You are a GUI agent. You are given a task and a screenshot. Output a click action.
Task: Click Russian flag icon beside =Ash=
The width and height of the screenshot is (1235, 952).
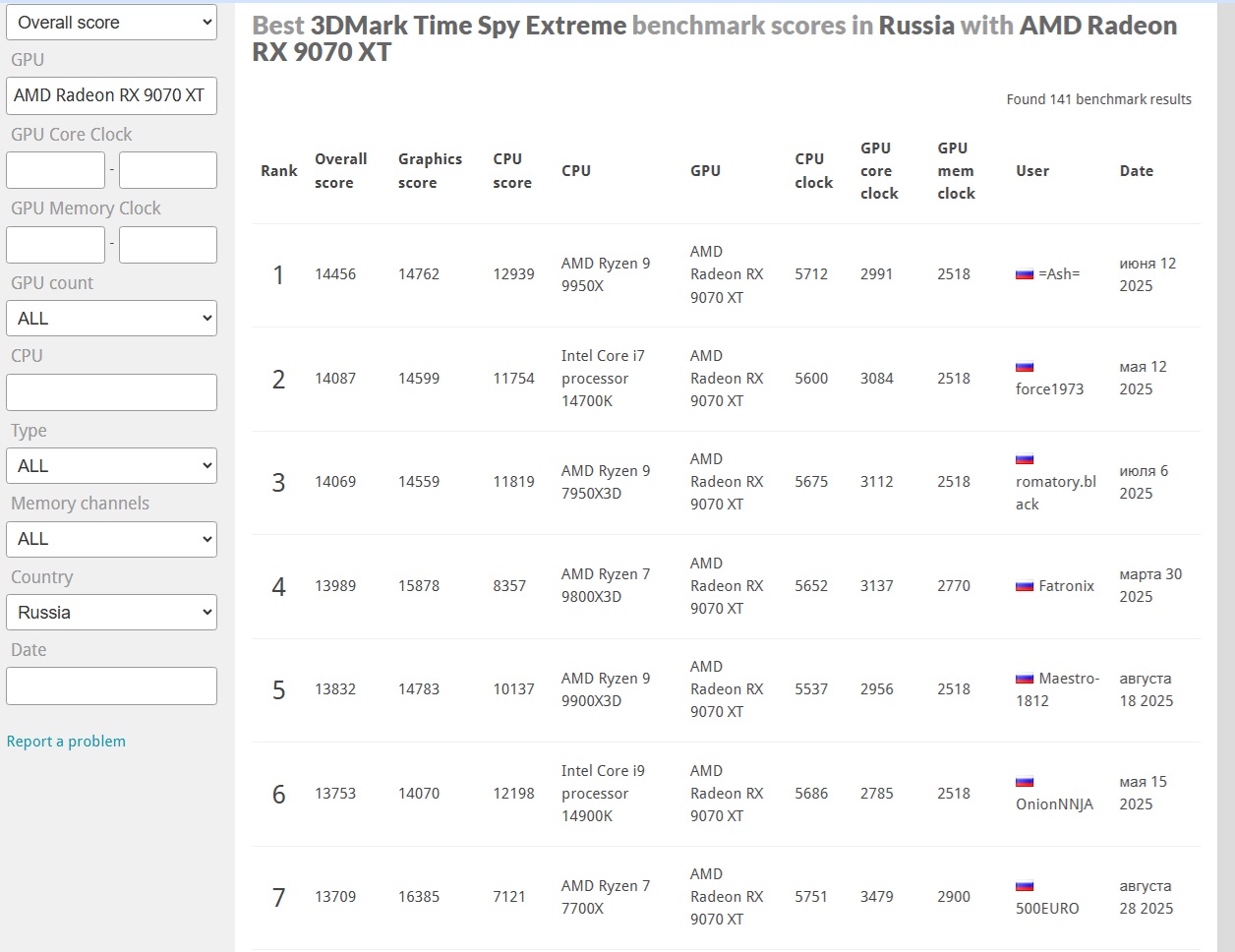coord(1025,274)
